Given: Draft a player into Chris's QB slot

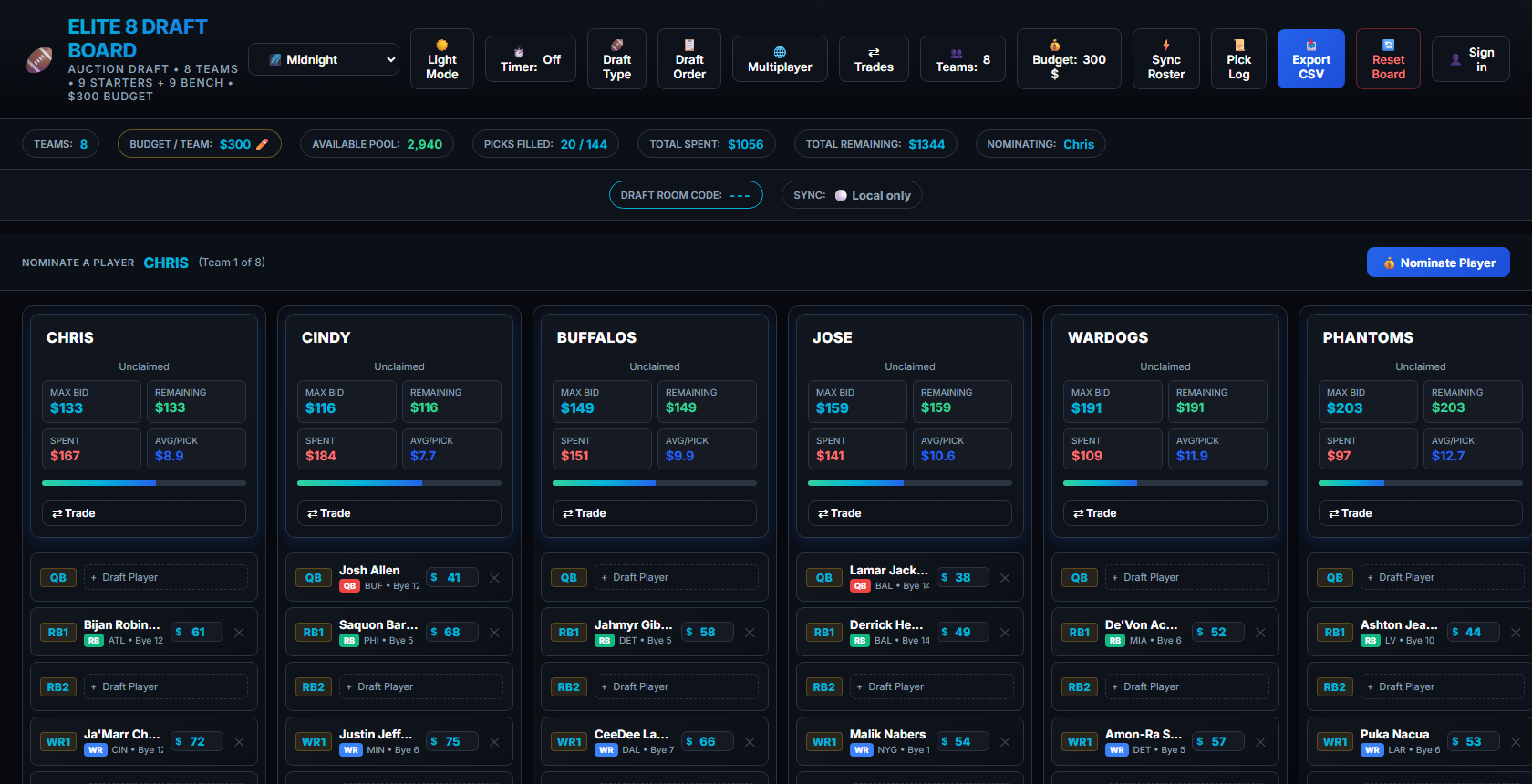Looking at the screenshot, I should [166, 578].
